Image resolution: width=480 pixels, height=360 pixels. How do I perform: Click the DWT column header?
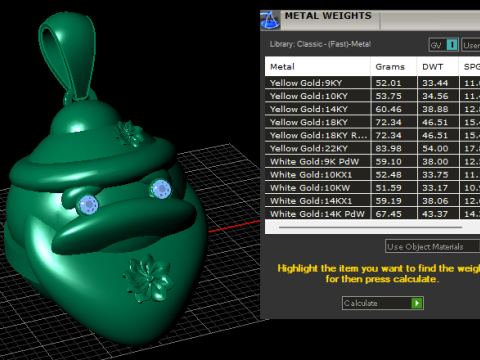coord(438,67)
